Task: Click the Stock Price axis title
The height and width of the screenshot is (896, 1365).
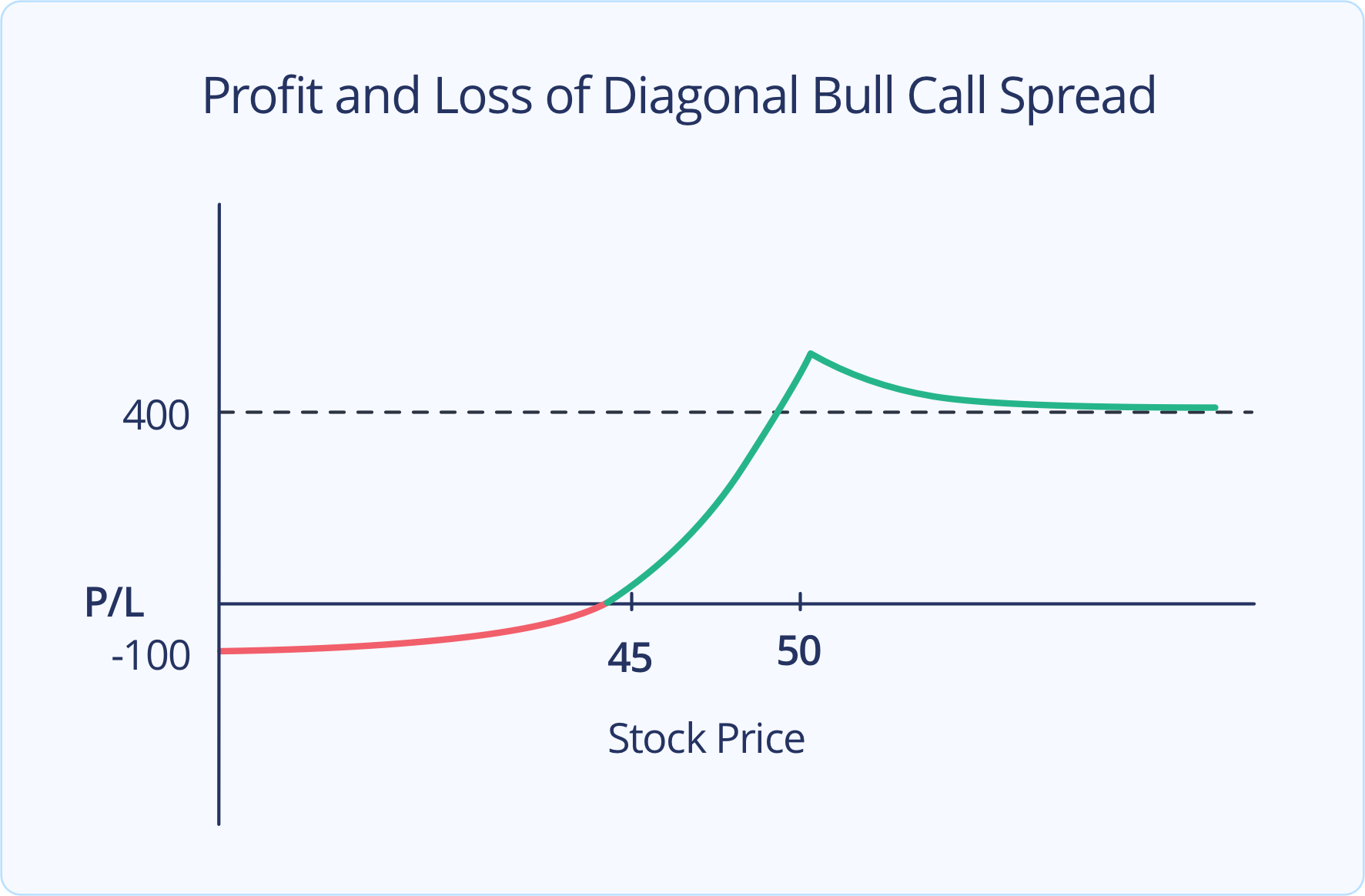Action: point(706,739)
